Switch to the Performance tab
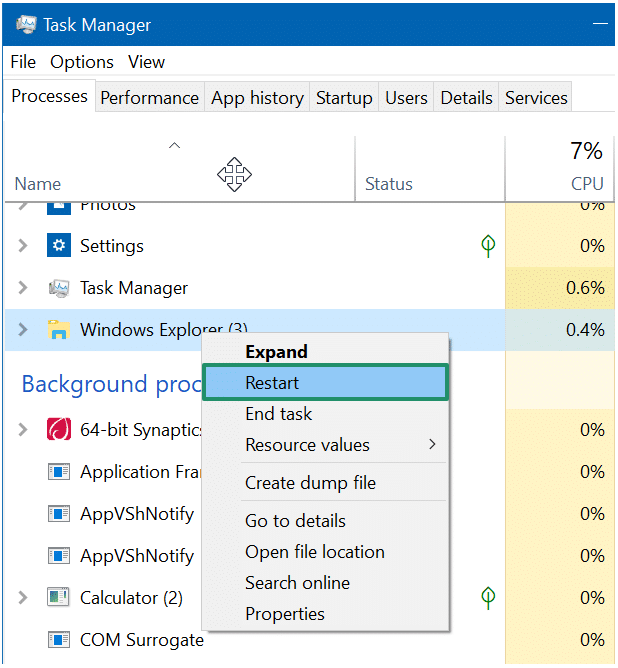The image size is (618, 668). point(149,98)
